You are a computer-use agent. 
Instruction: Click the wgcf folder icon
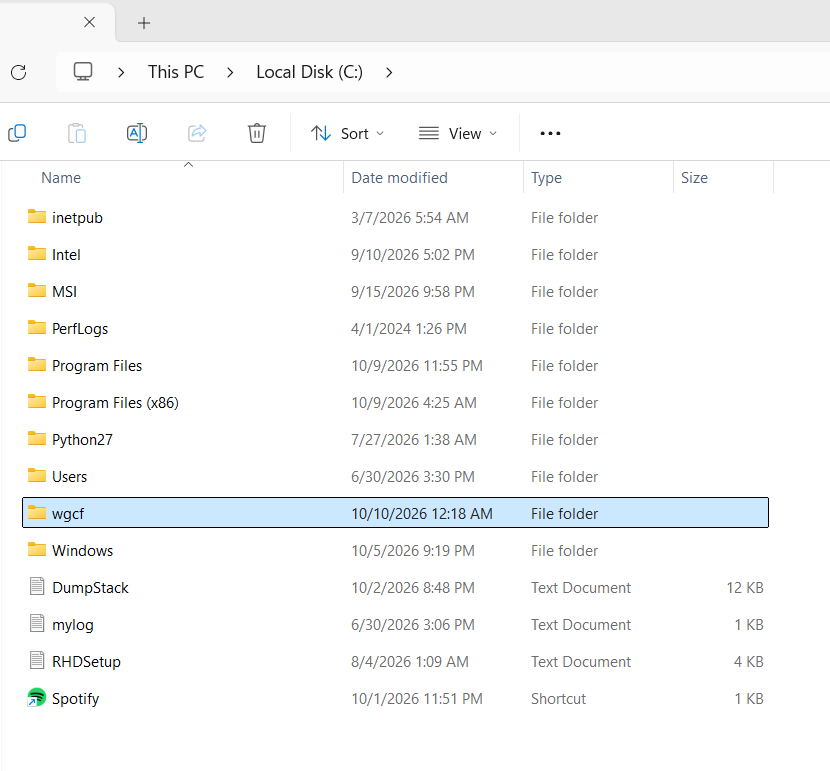(x=37, y=513)
